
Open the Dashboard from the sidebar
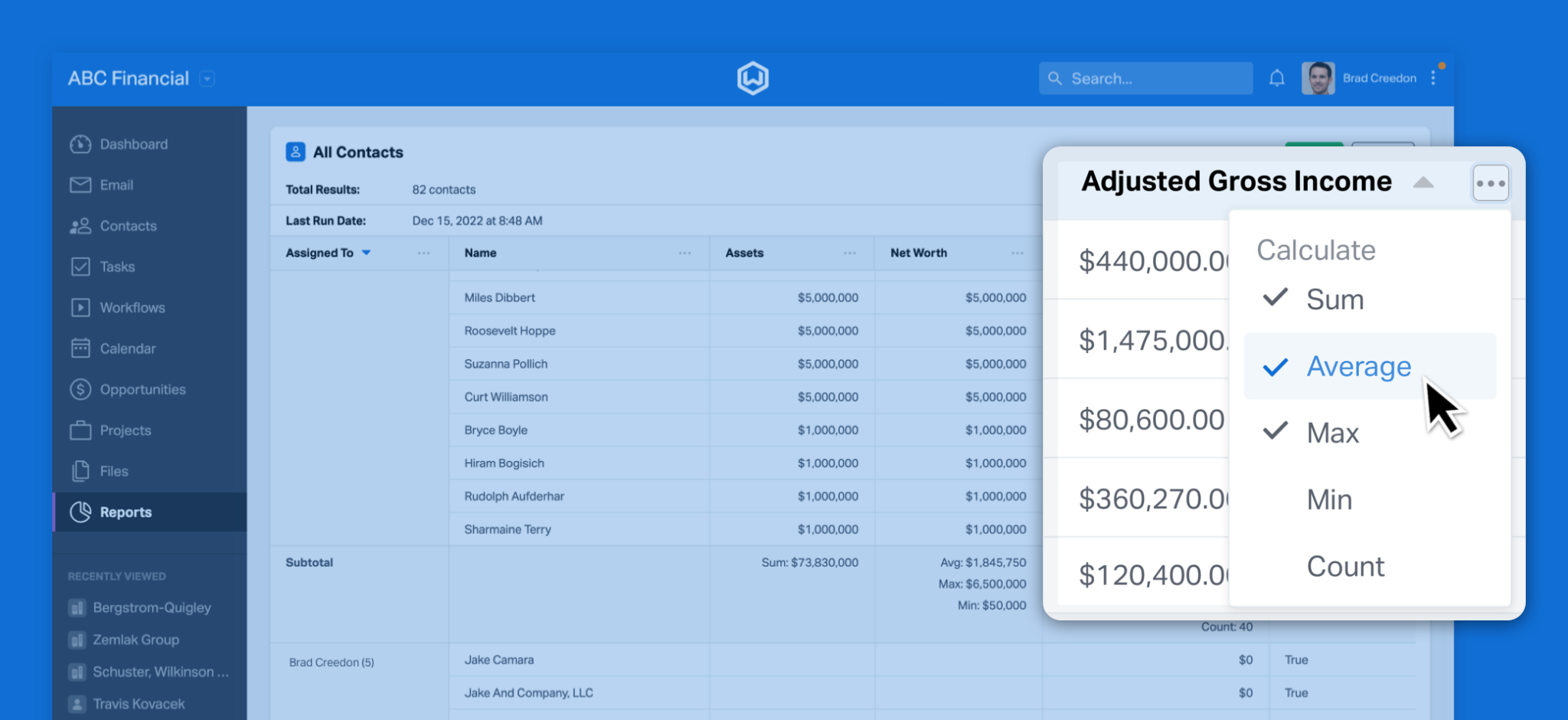click(x=133, y=144)
